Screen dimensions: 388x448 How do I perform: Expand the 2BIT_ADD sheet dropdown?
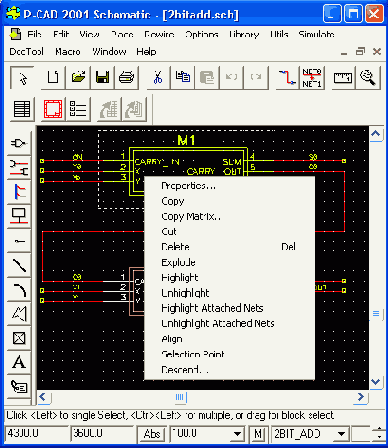click(x=341, y=434)
